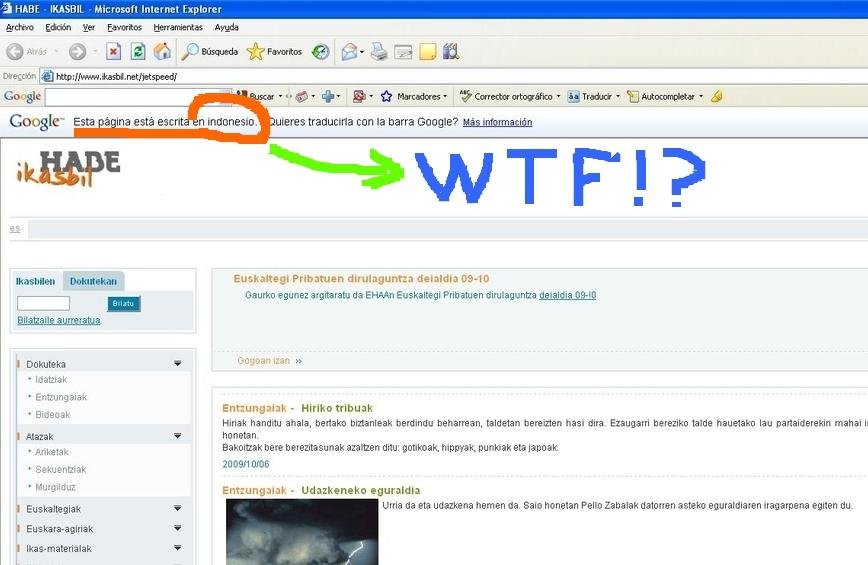
Task: Stop page loading with red X icon
Action: [113, 51]
